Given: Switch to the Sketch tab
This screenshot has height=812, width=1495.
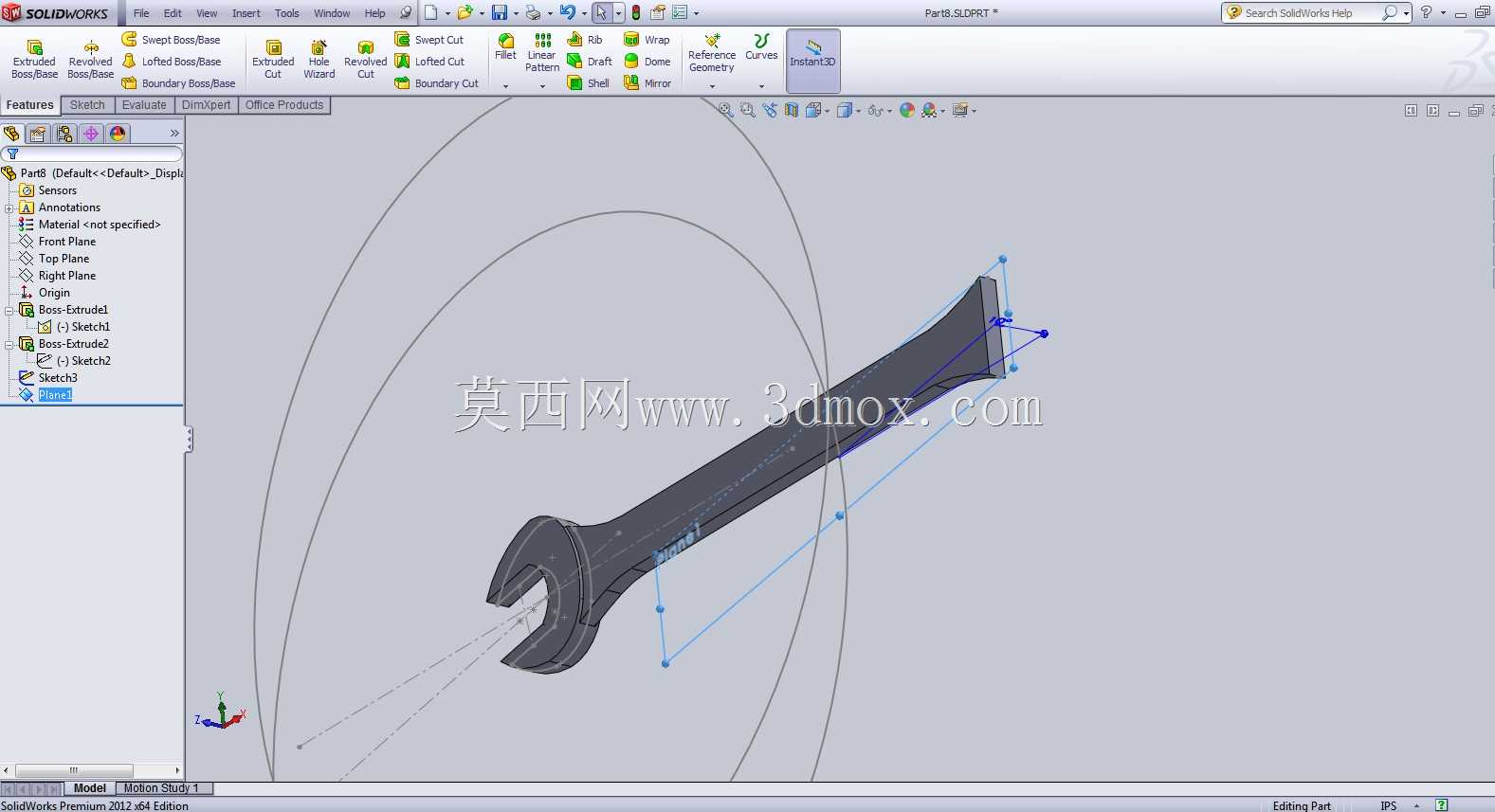Looking at the screenshot, I should [87, 105].
